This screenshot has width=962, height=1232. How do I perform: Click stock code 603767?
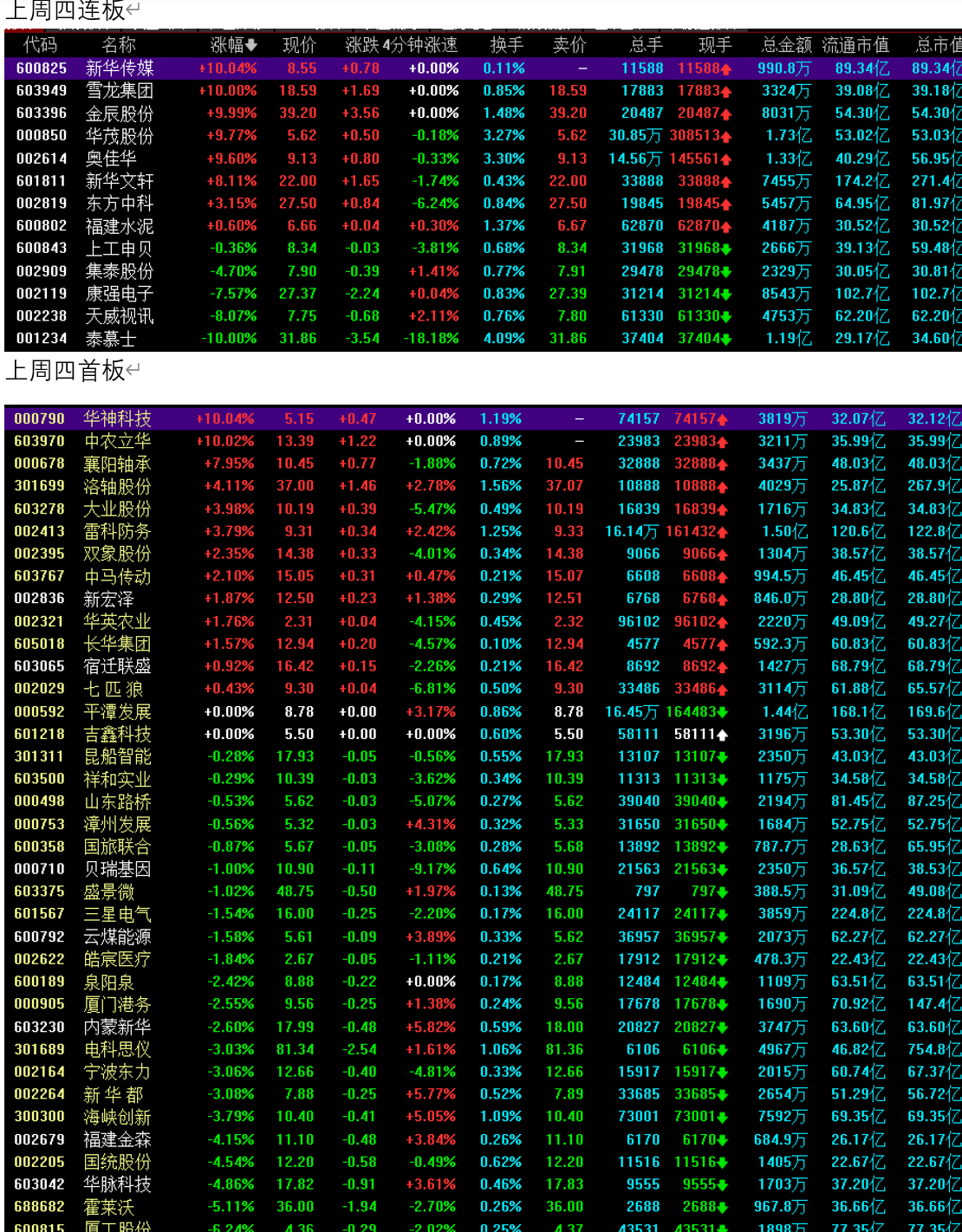(x=39, y=576)
